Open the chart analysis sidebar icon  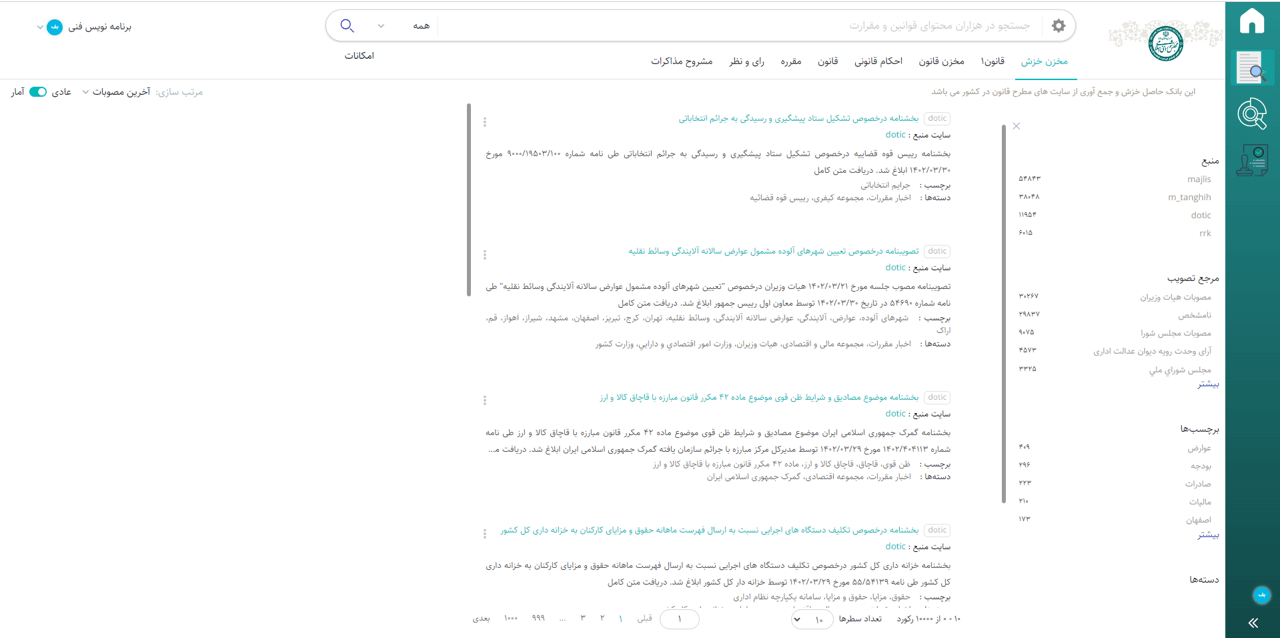(x=1252, y=114)
